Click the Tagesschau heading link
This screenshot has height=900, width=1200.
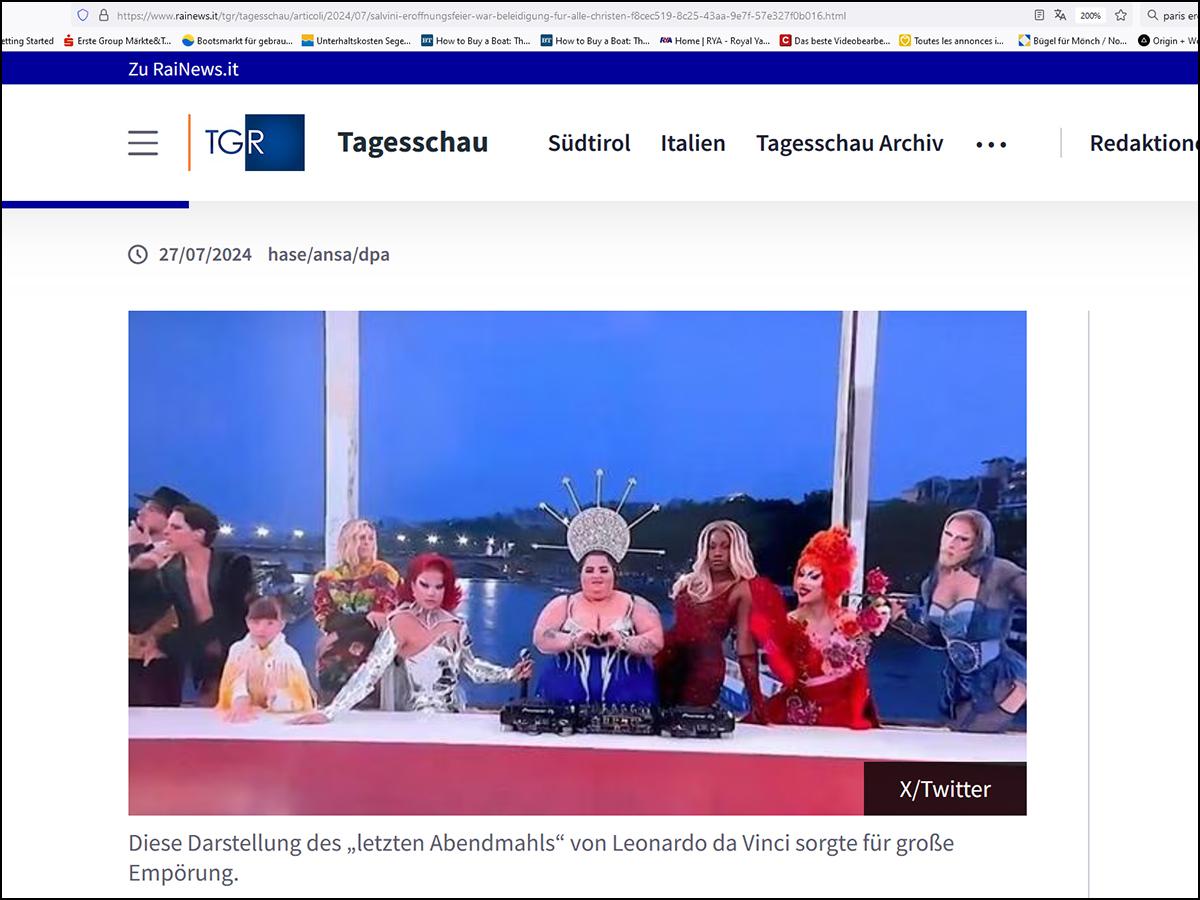point(413,143)
